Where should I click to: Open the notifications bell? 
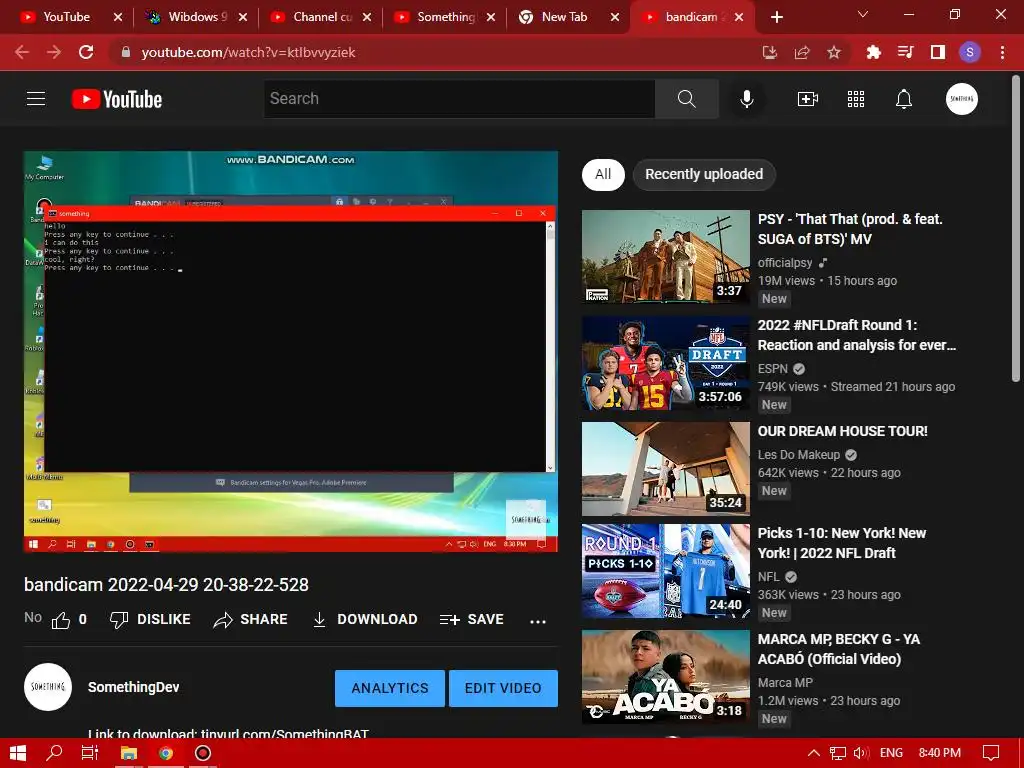point(904,99)
